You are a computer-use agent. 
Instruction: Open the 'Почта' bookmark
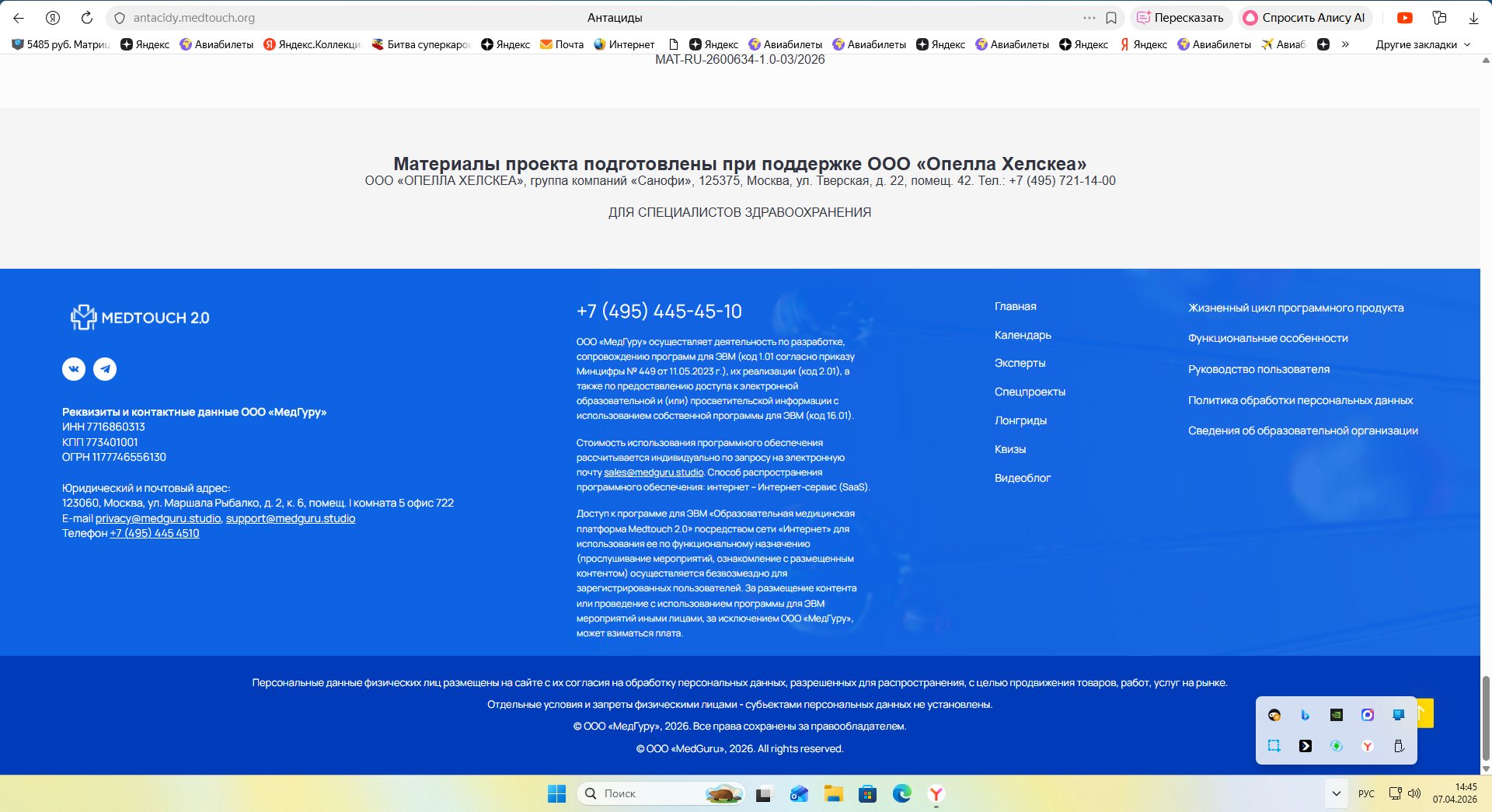tap(562, 44)
